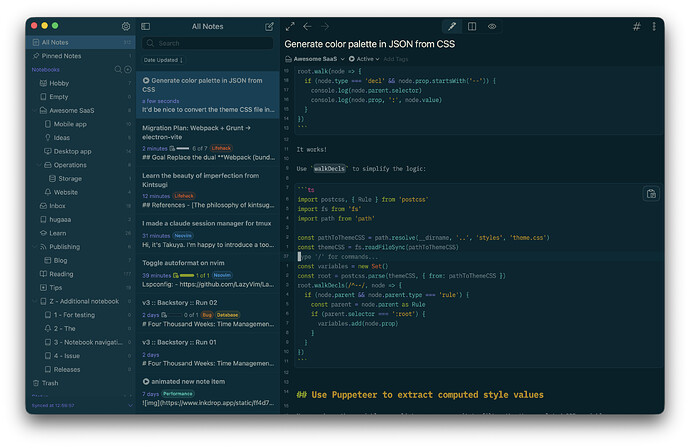
Task: Open the Website notebook
Action: click(81, 192)
